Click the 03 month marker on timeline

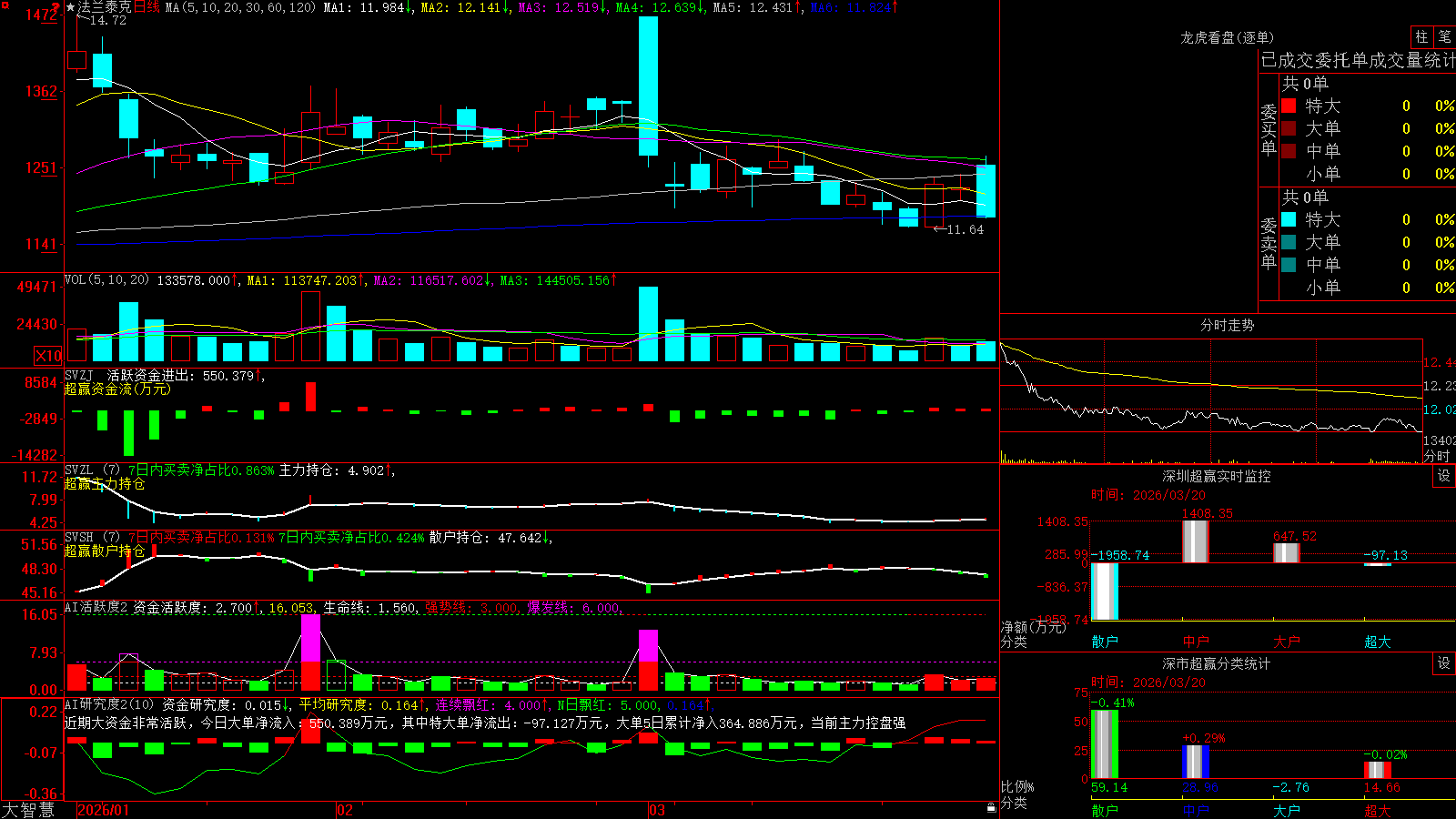point(657,810)
